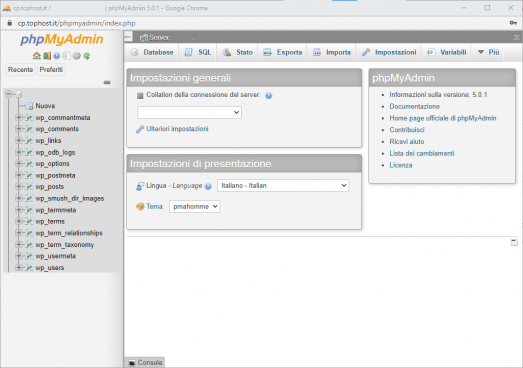Click the Server breadcrumb text

pos(160,38)
